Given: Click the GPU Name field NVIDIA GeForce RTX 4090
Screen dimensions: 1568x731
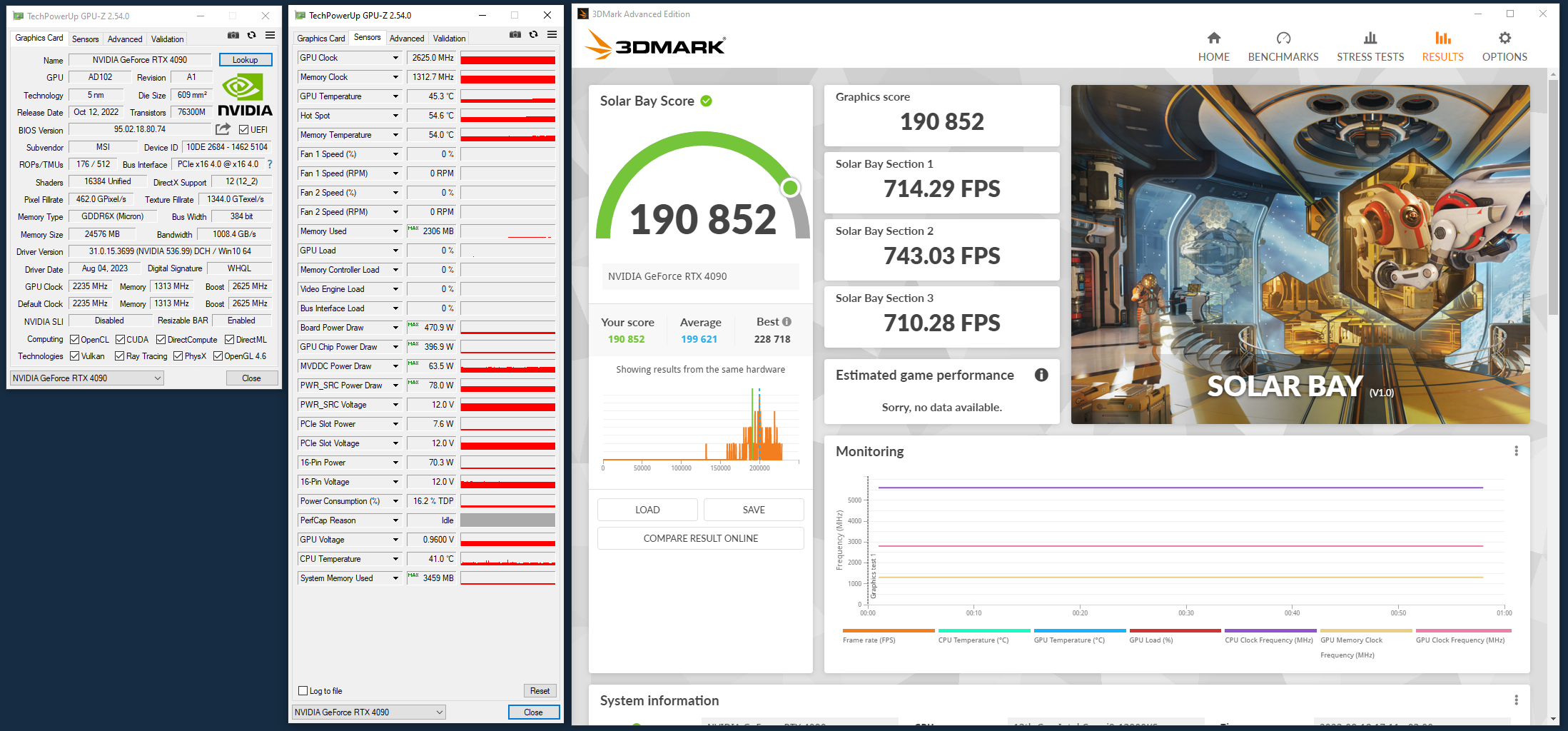Looking at the screenshot, I should tap(140, 60).
